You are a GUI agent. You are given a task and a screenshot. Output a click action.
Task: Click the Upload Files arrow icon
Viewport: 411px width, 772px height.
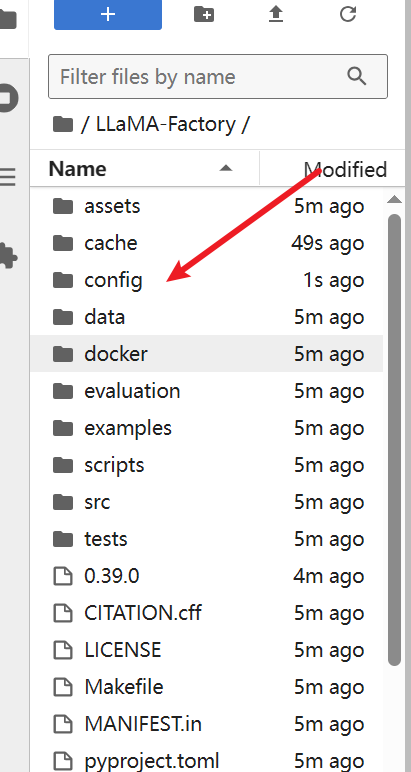tap(276, 14)
